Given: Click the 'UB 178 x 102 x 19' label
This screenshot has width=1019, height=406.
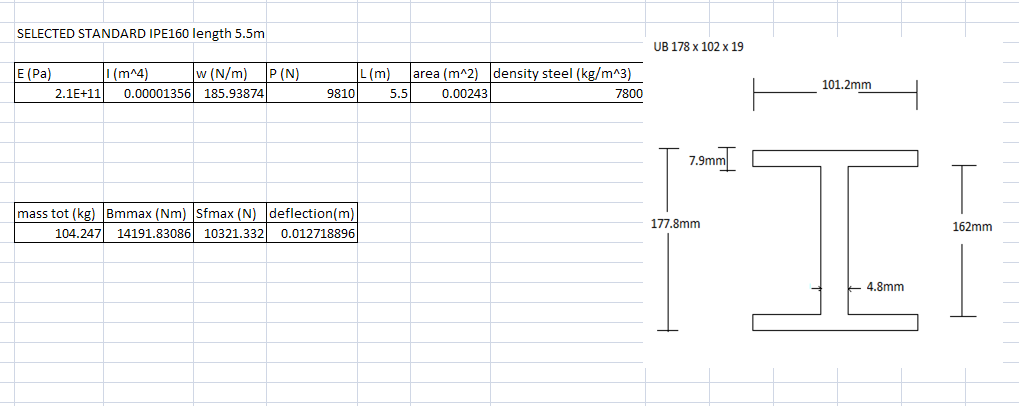Looking at the screenshot, I should [697, 48].
